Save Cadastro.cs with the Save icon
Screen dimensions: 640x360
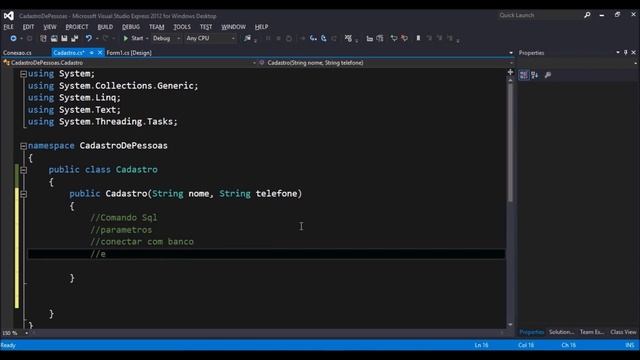[x=64, y=38]
